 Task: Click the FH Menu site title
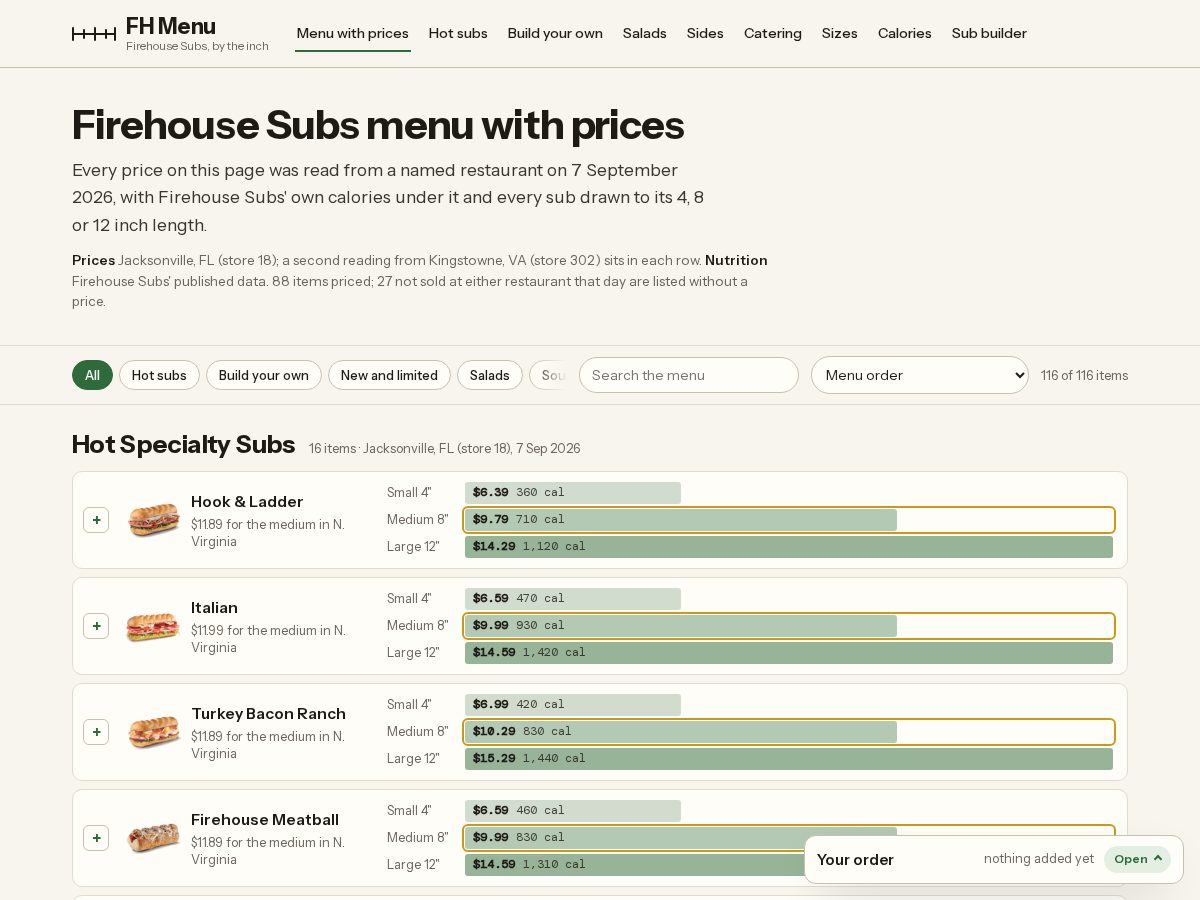pyautogui.click(x=171, y=26)
